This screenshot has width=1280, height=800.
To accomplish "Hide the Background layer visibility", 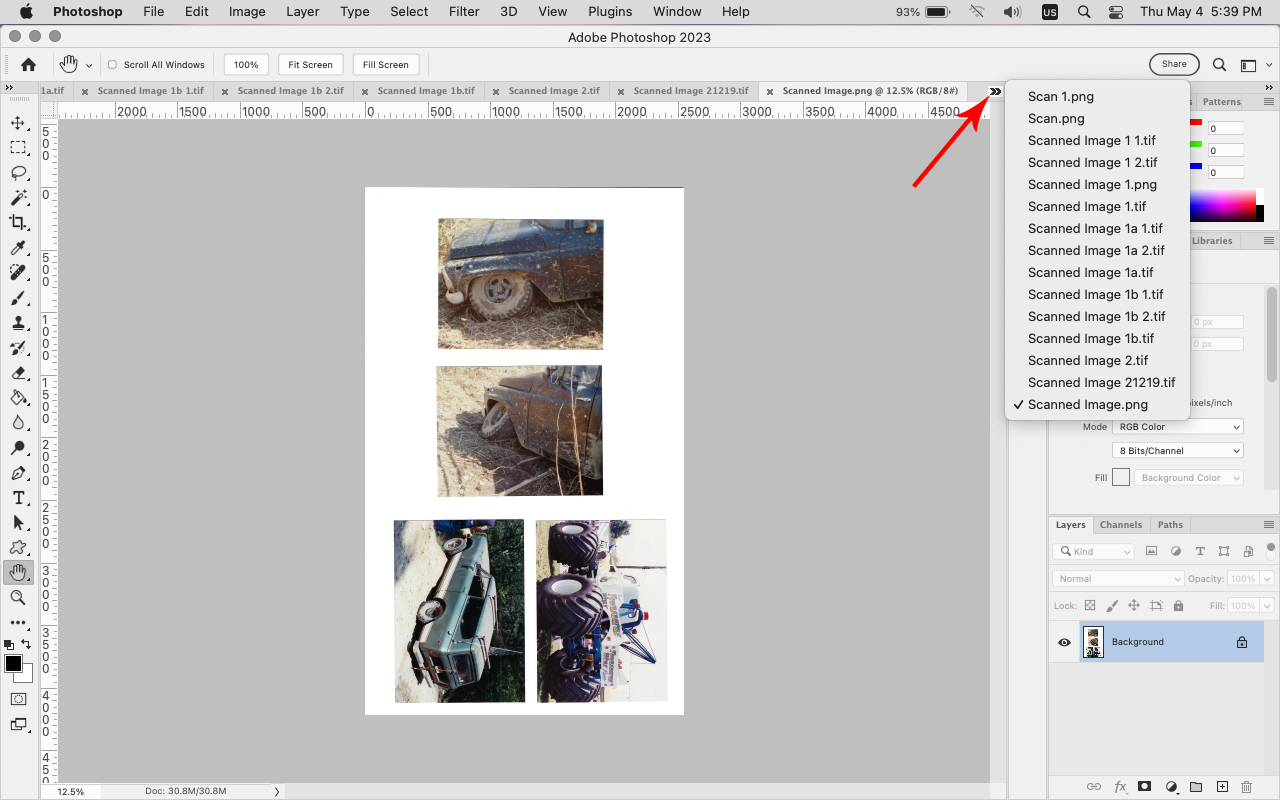I will (1063, 641).
